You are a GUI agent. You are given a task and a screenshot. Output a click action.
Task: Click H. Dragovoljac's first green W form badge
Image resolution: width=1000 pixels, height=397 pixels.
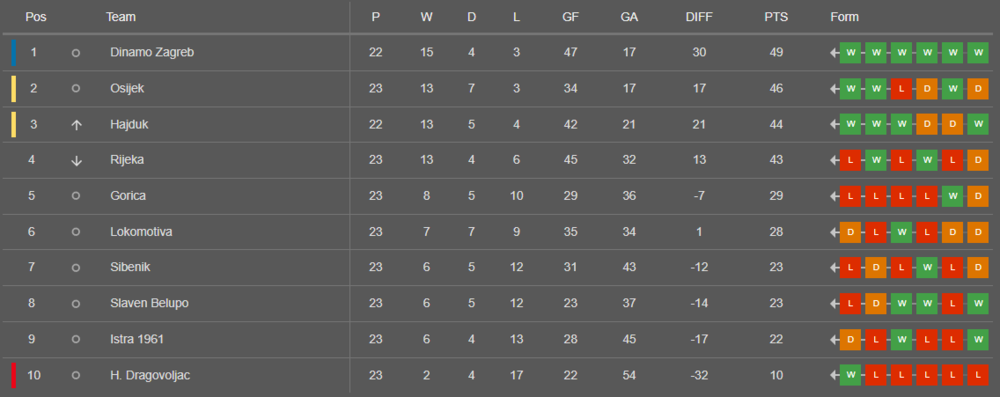pyautogui.click(x=850, y=375)
